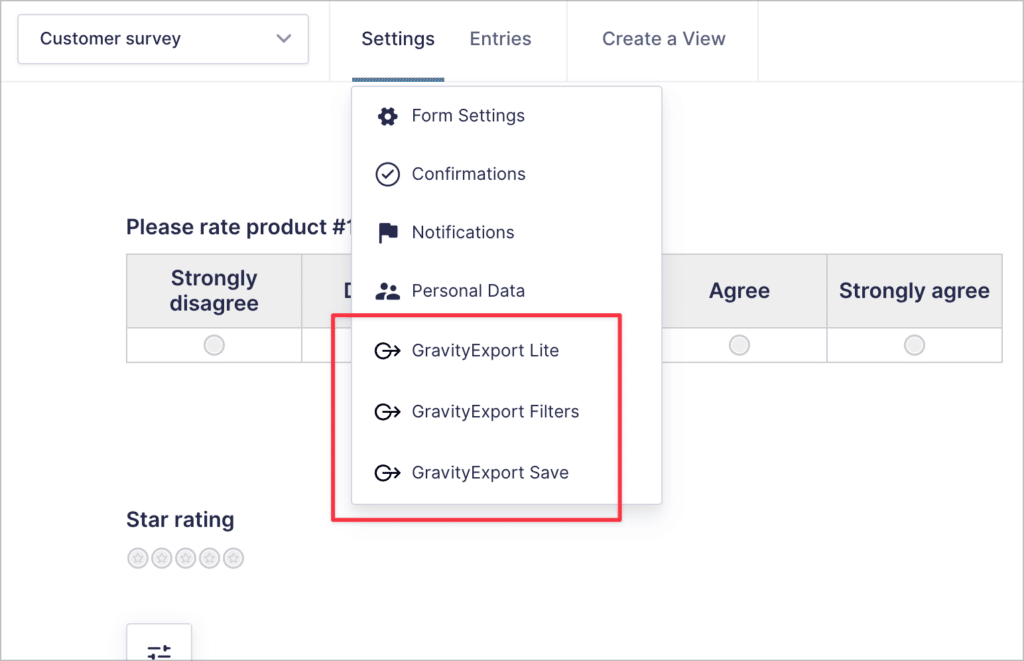
Task: Click the third star in Star rating
Action: click(x=185, y=558)
